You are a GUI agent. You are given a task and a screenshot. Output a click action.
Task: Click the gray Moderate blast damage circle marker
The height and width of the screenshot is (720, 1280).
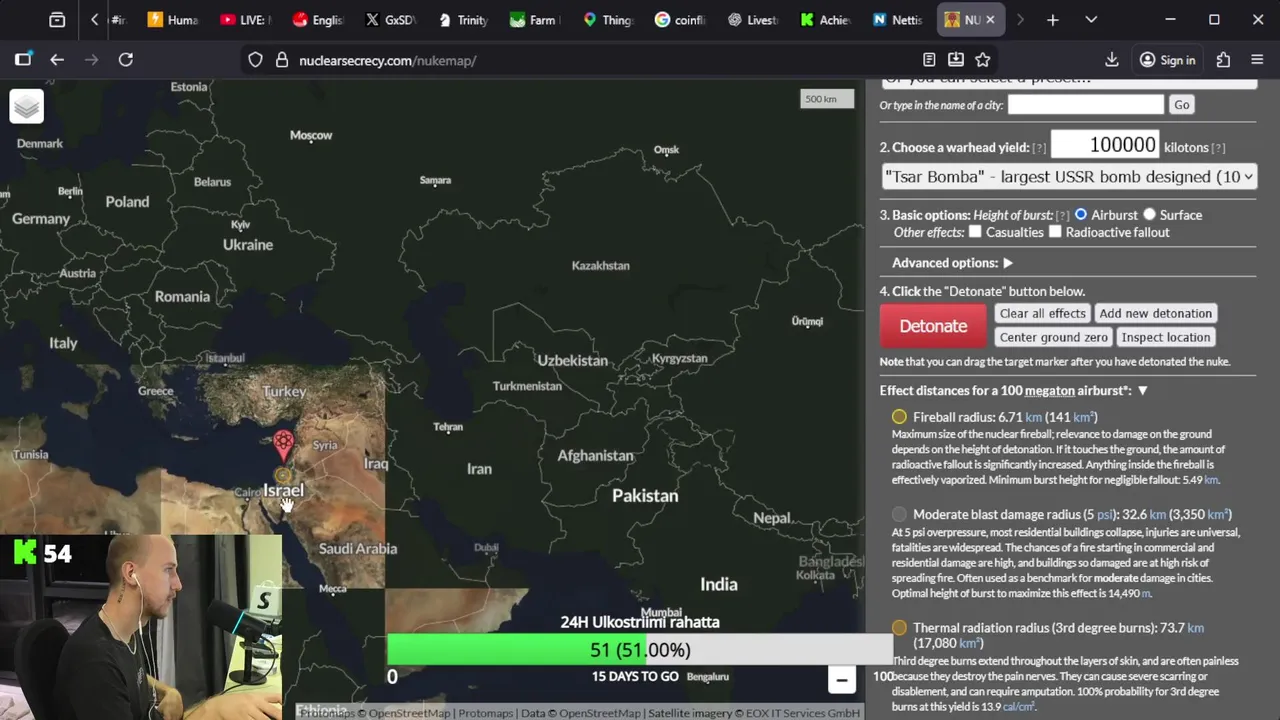pos(899,514)
